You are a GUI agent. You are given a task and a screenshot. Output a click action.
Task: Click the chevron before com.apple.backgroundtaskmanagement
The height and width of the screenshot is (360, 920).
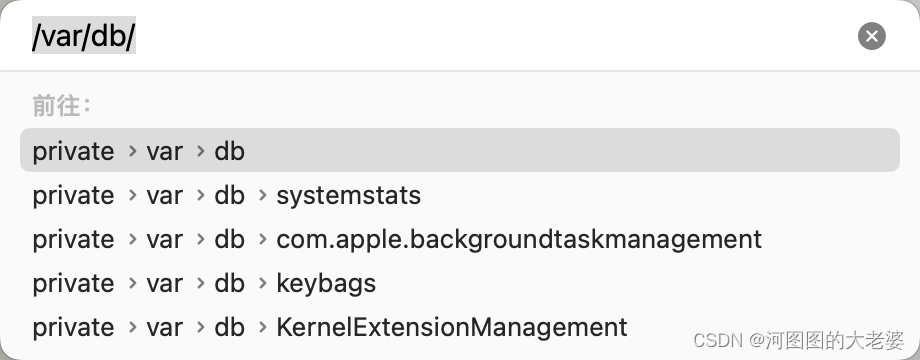263,240
